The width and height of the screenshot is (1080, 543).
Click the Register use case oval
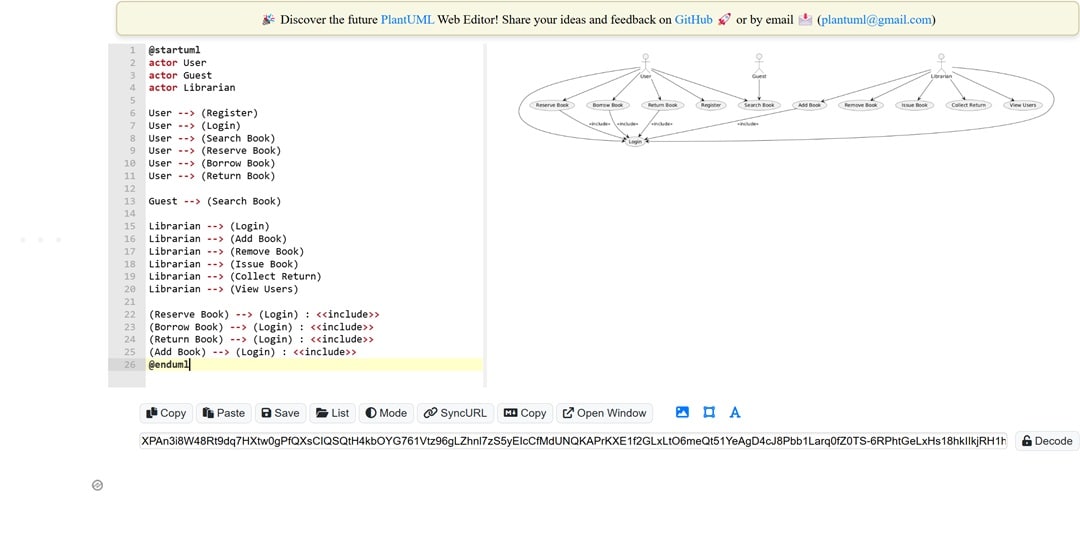pyautogui.click(x=711, y=105)
